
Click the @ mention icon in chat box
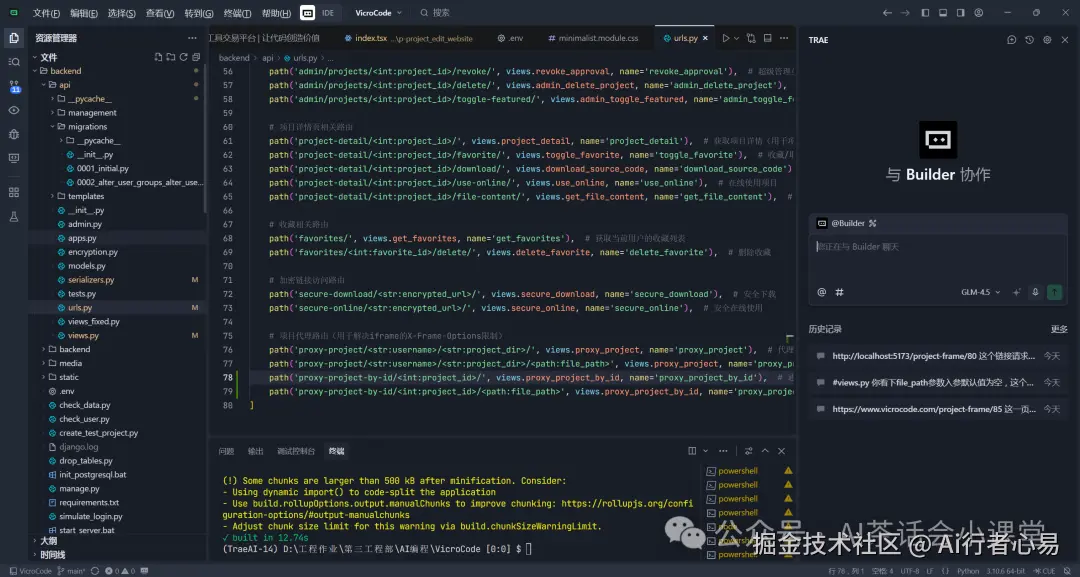[822, 292]
